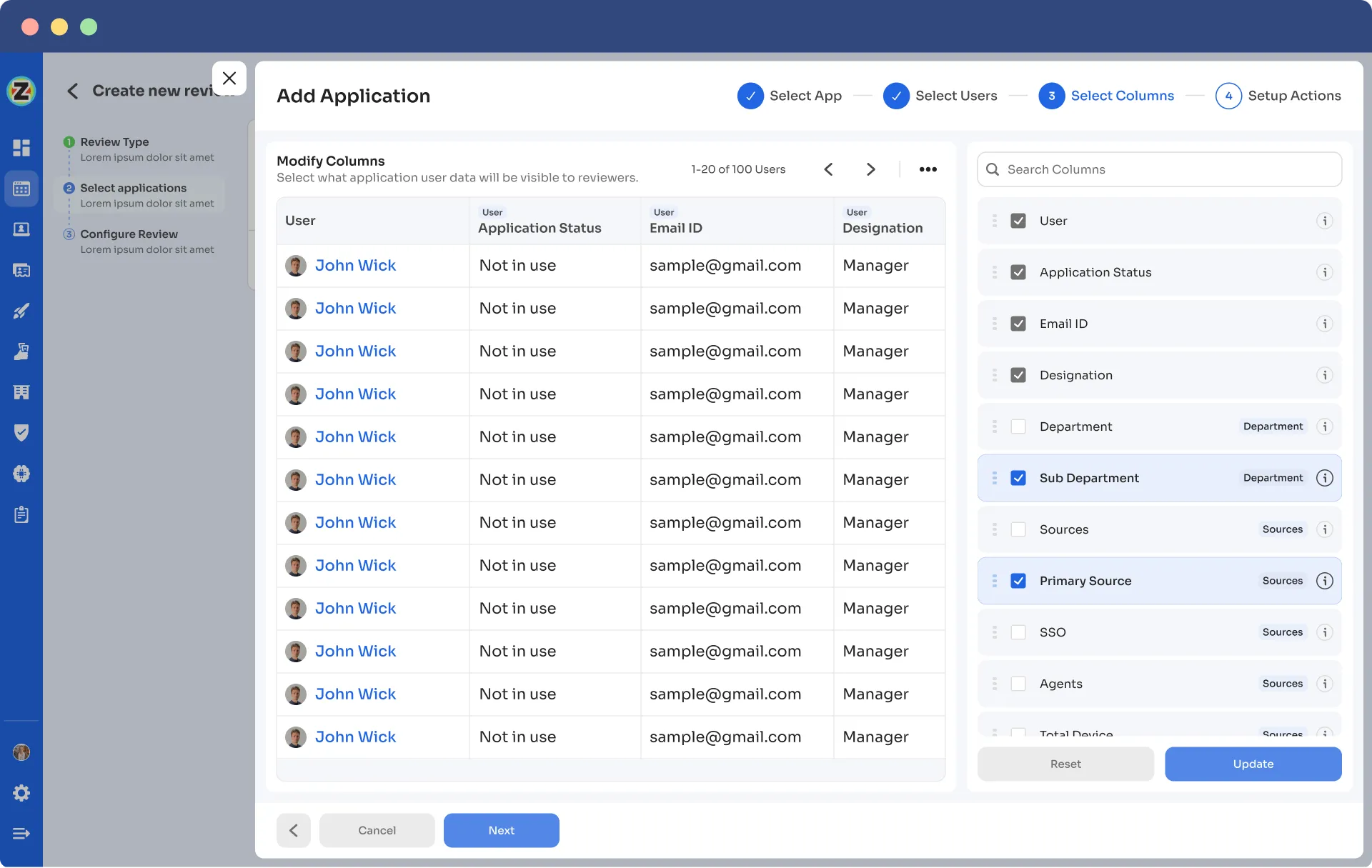Click the Sources tag on SSO row

(x=1283, y=632)
